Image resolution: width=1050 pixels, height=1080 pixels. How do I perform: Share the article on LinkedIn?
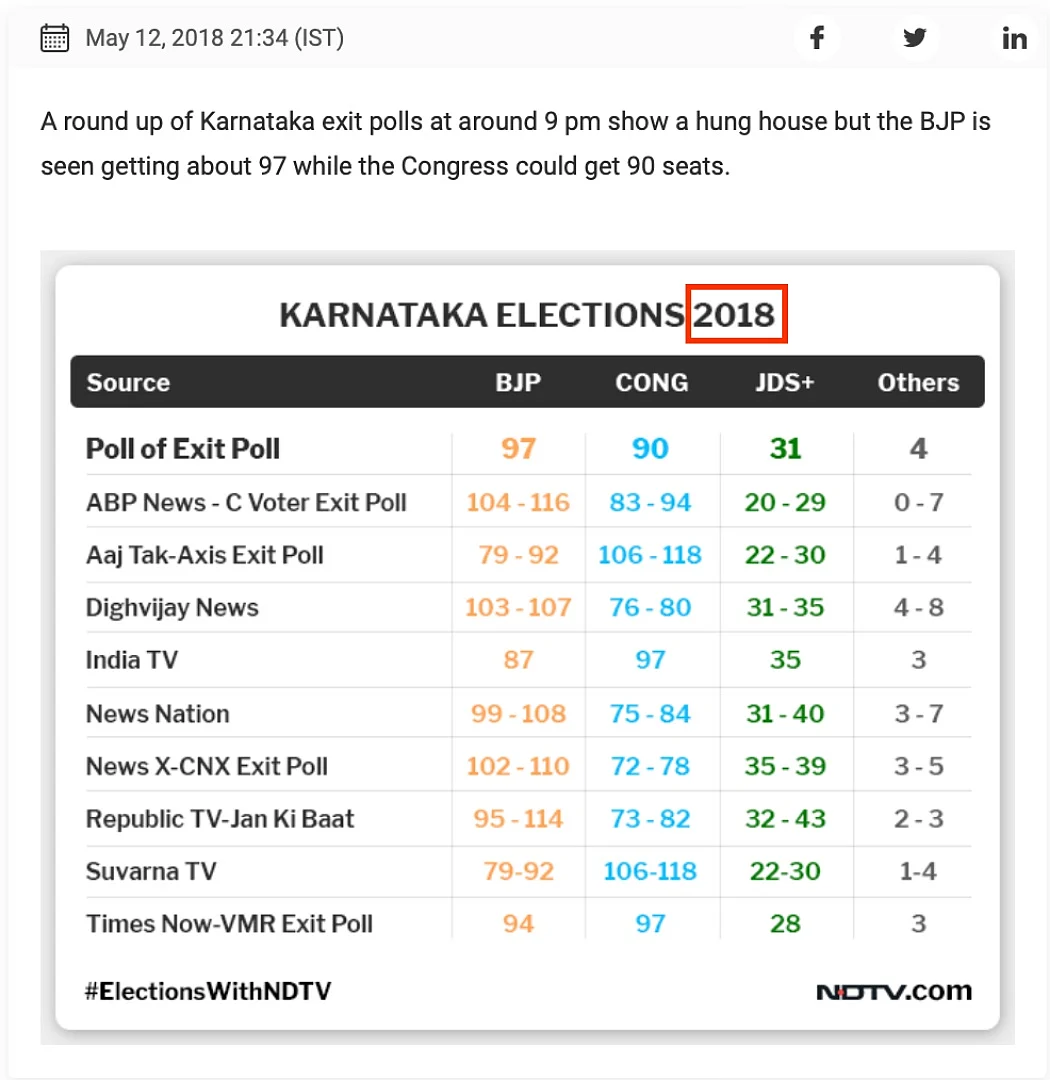click(1014, 37)
